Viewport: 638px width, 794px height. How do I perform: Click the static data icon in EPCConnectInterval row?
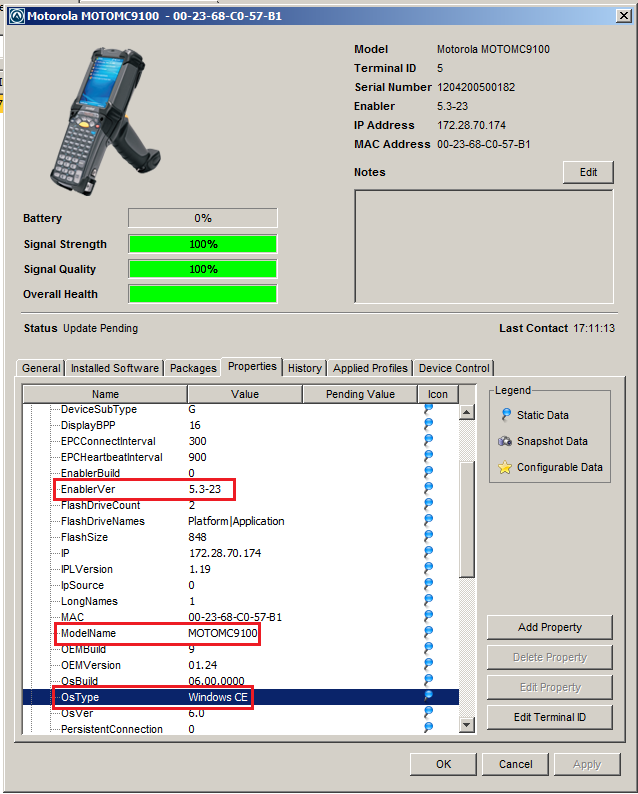coord(428,441)
